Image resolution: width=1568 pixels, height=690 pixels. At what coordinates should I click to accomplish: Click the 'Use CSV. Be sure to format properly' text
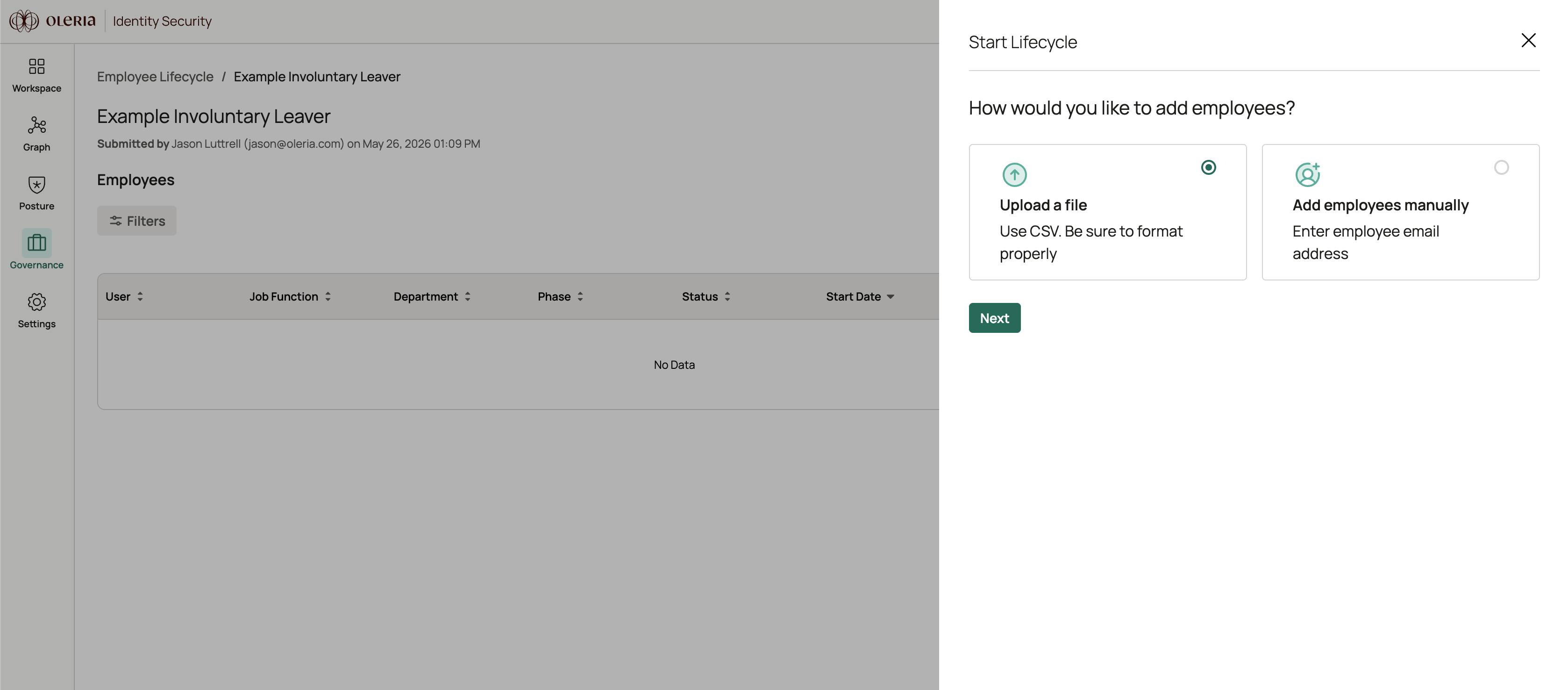[x=1091, y=242]
